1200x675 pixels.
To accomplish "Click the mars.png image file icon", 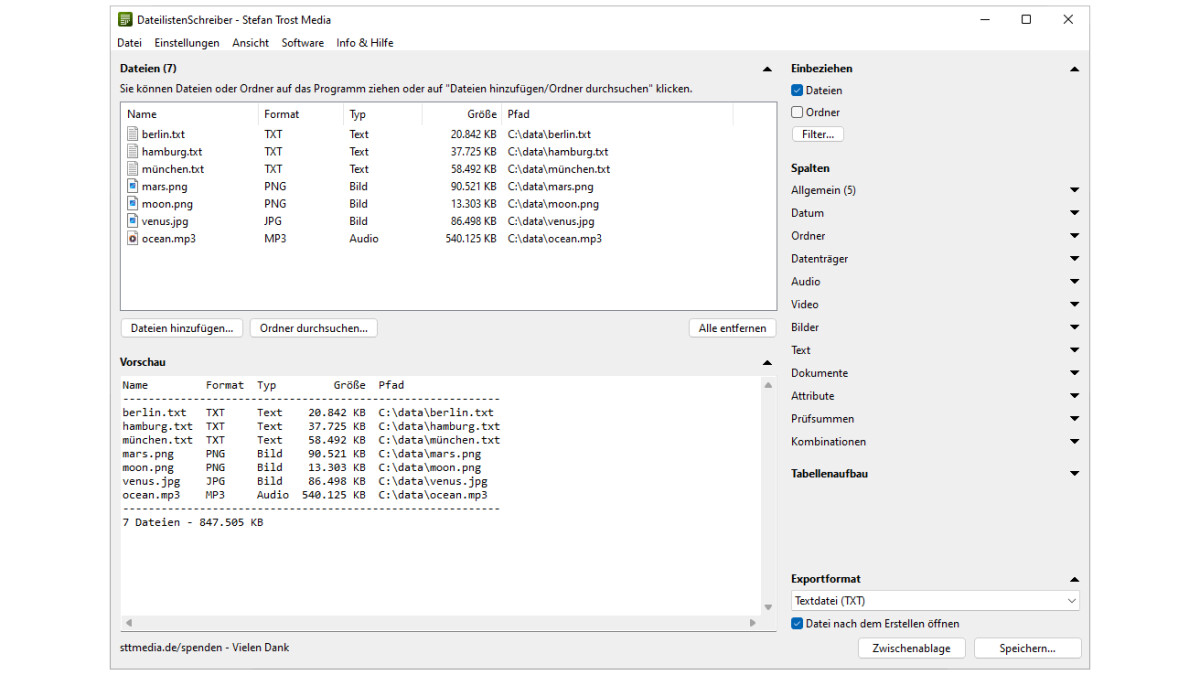I will pyautogui.click(x=133, y=186).
